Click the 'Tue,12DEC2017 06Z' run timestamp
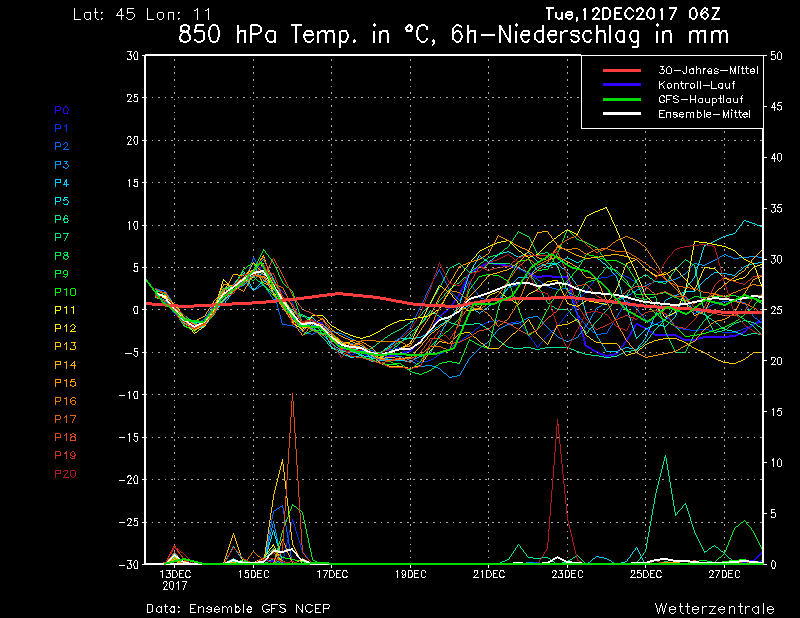Image resolution: width=800 pixels, height=618 pixels. [x=633, y=14]
